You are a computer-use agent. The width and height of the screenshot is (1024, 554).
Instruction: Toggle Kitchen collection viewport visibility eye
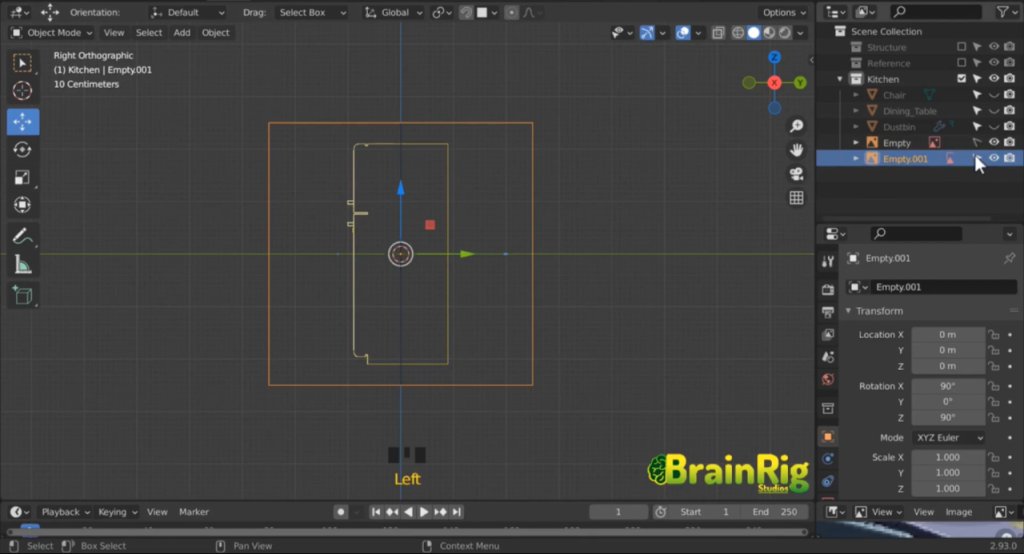pos(993,78)
